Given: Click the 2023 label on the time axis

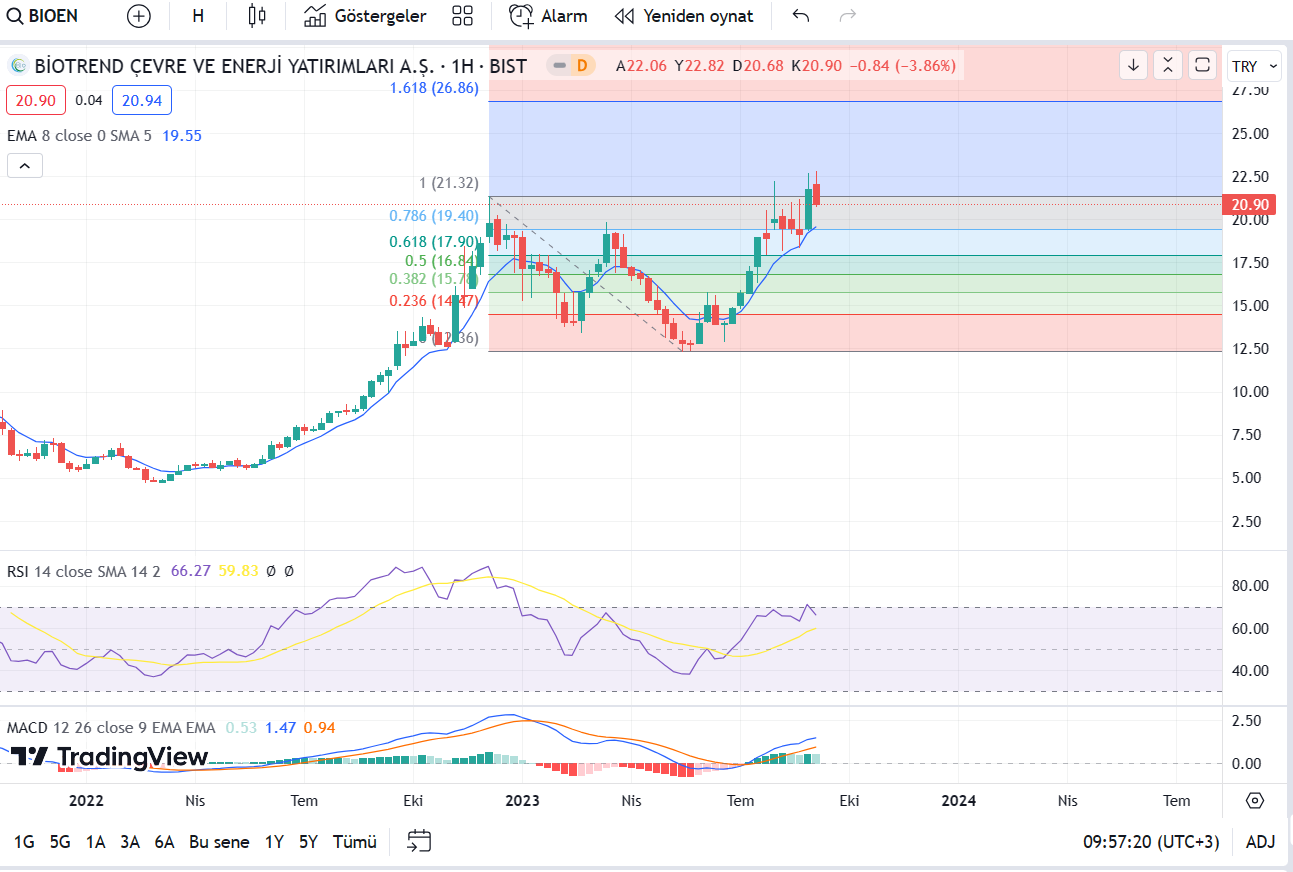Looking at the screenshot, I should [x=522, y=800].
